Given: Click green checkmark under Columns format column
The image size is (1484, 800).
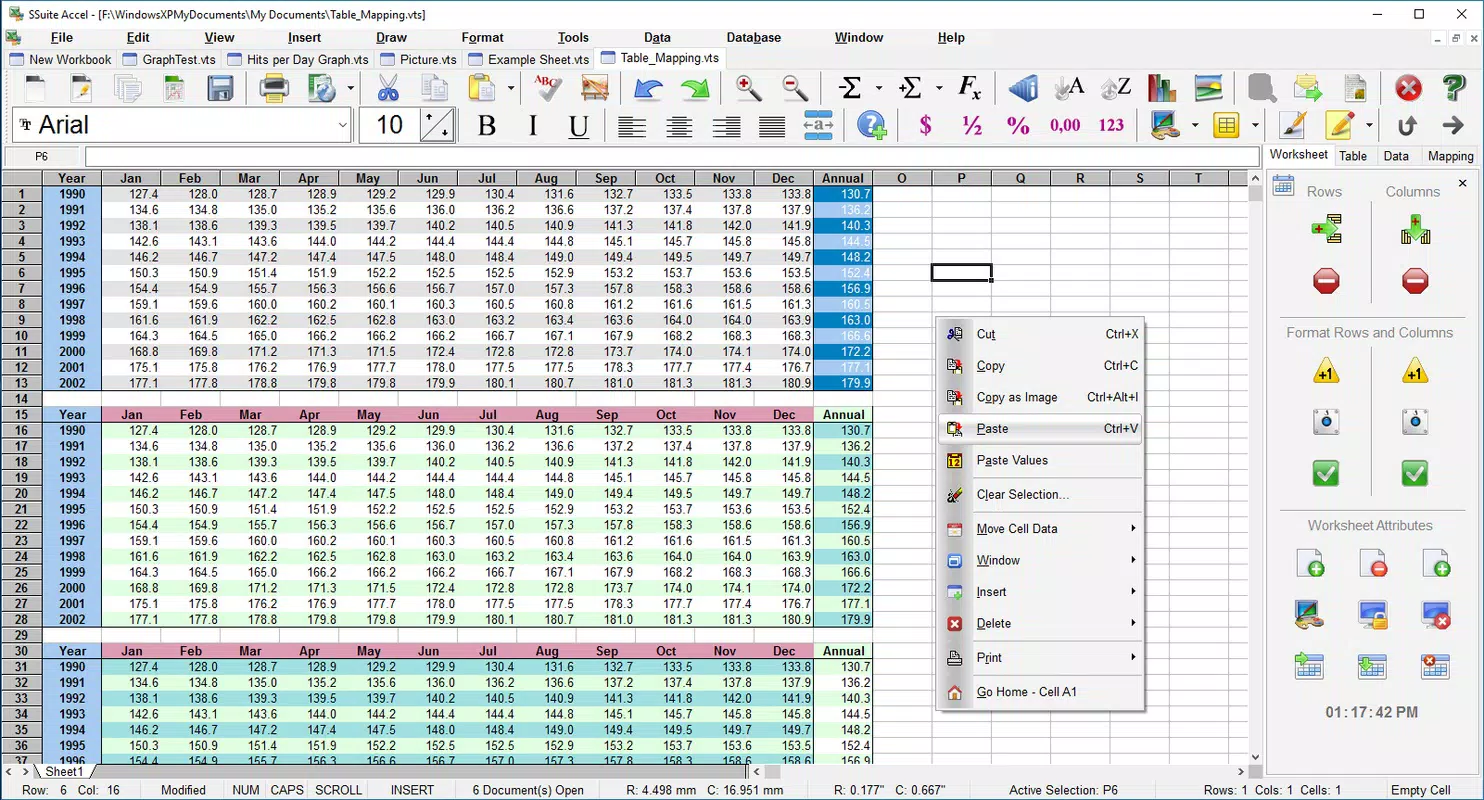Looking at the screenshot, I should point(1415,473).
